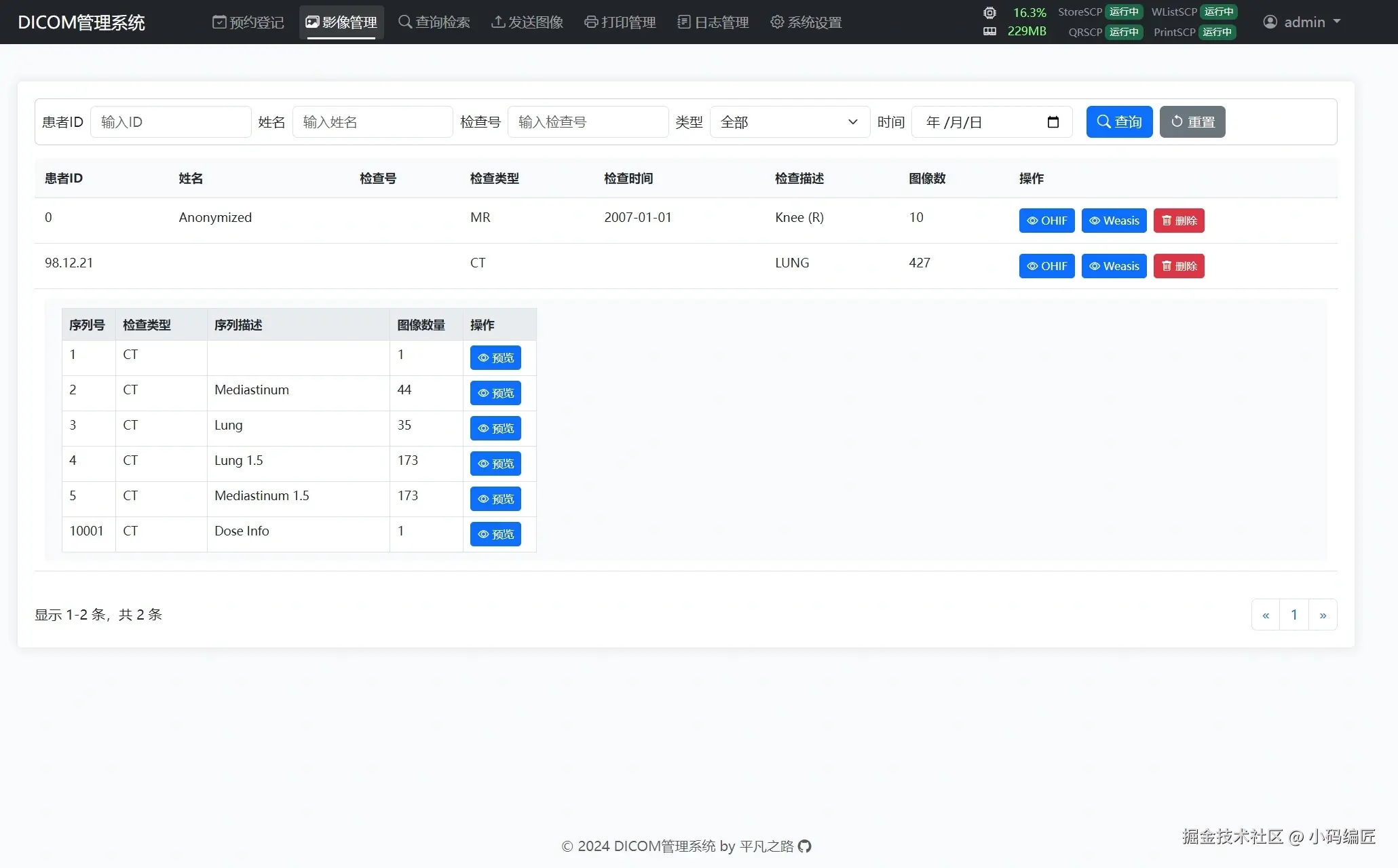Click the memory usage icon beside 229MB

(989, 31)
